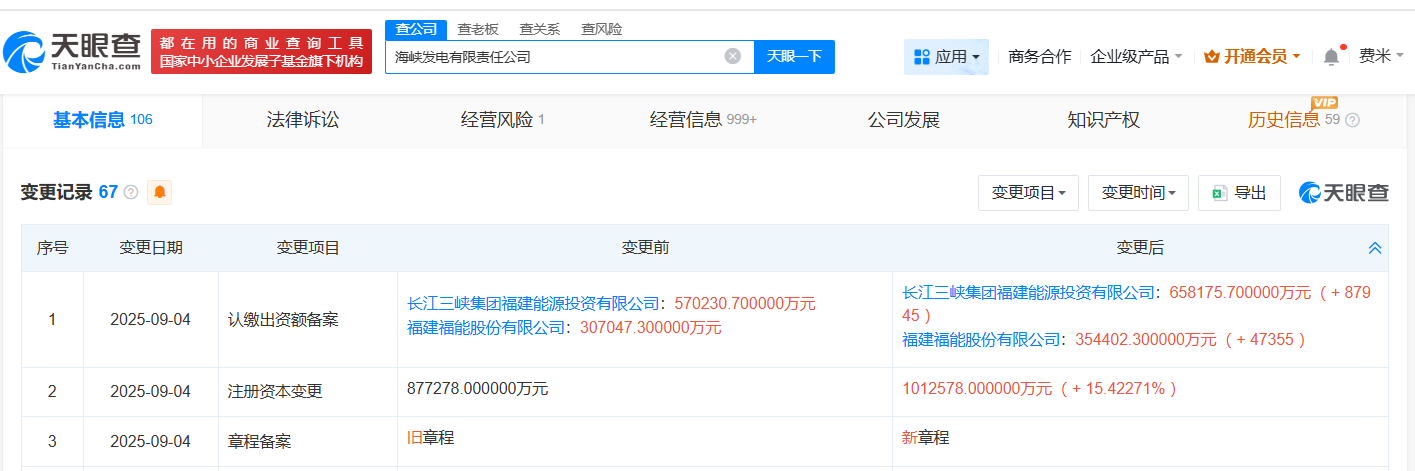The width and height of the screenshot is (1415, 471).
Task: Open 福建福能股份有限公司 link in 变更前 column
Action: [x=486, y=327]
